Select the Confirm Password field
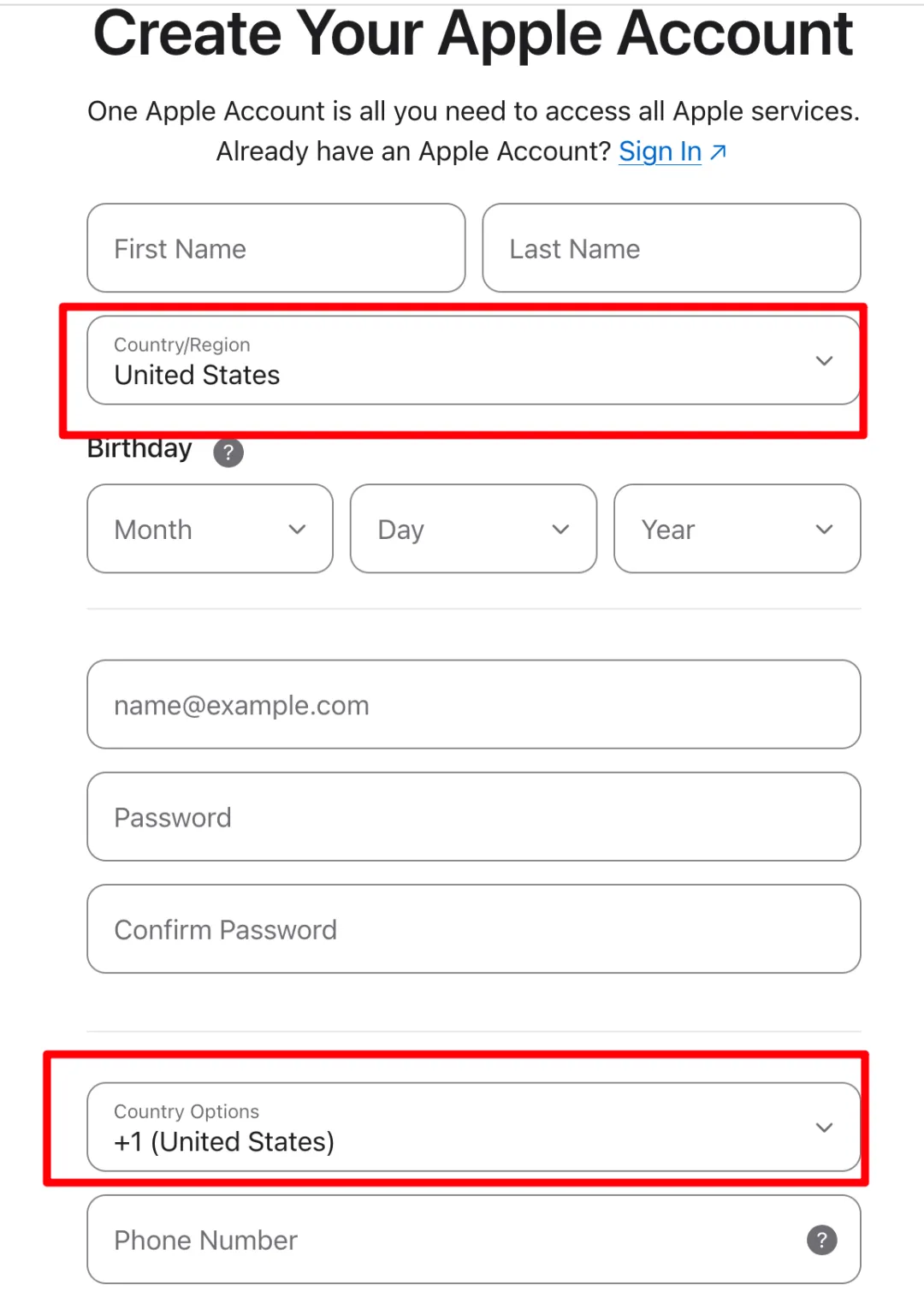 tap(474, 929)
